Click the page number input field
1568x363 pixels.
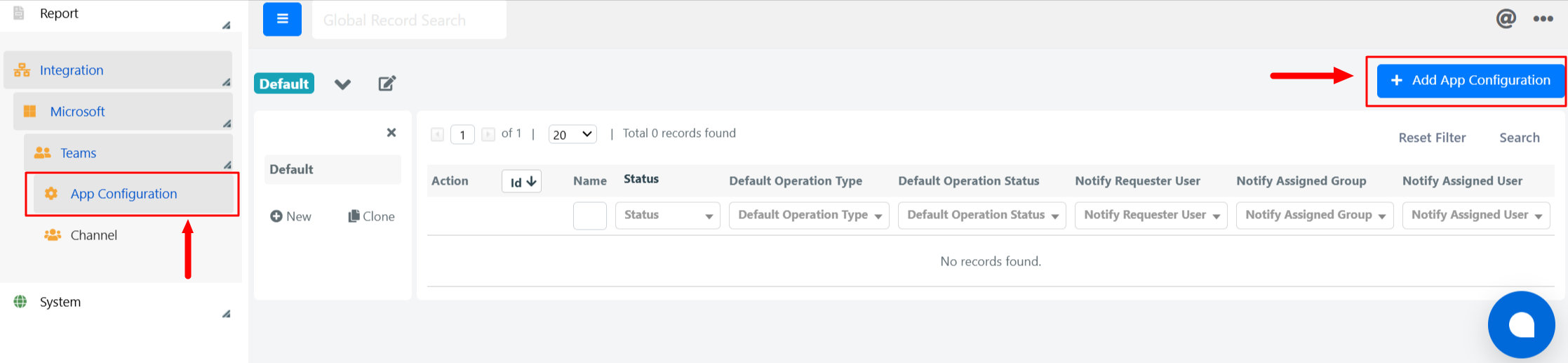coord(462,134)
